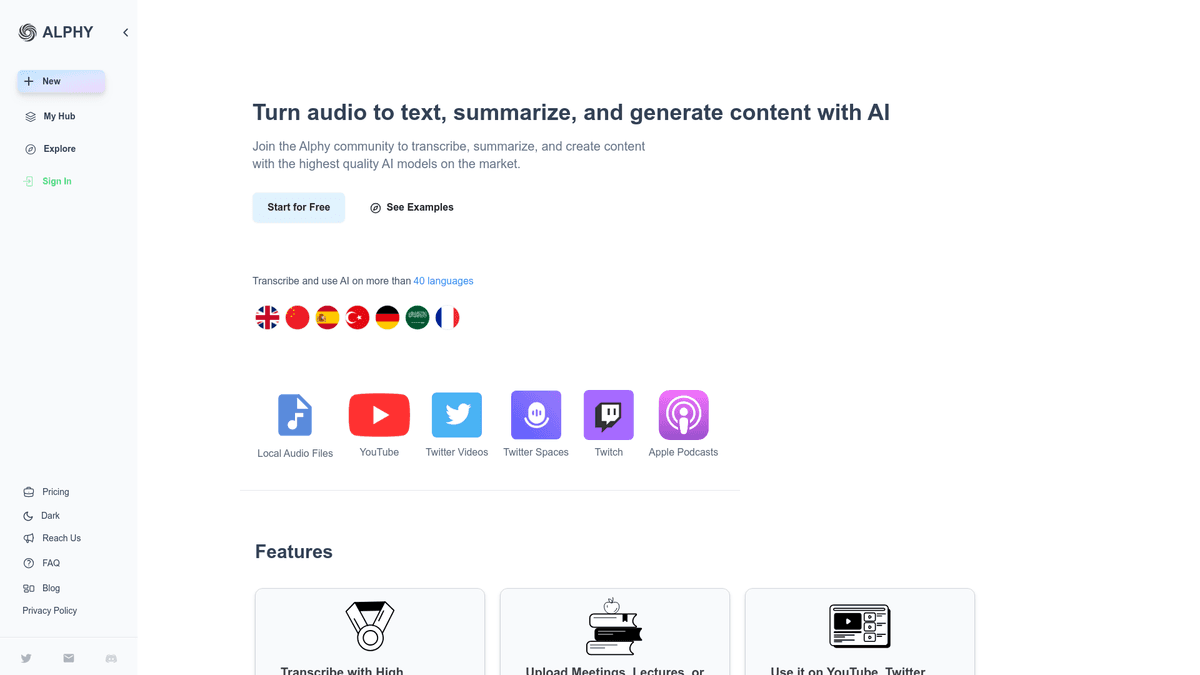Click the Twitter icon in sidebar footer
Image resolution: width=1200 pixels, height=675 pixels.
pos(26,658)
